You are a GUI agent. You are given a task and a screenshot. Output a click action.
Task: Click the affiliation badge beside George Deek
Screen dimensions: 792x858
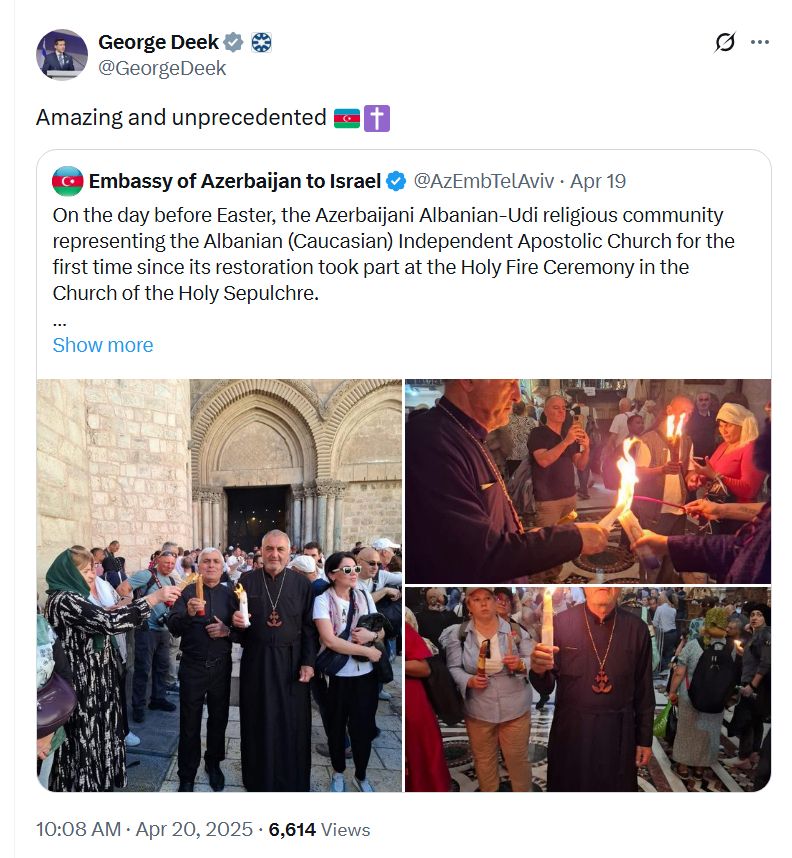click(261, 42)
